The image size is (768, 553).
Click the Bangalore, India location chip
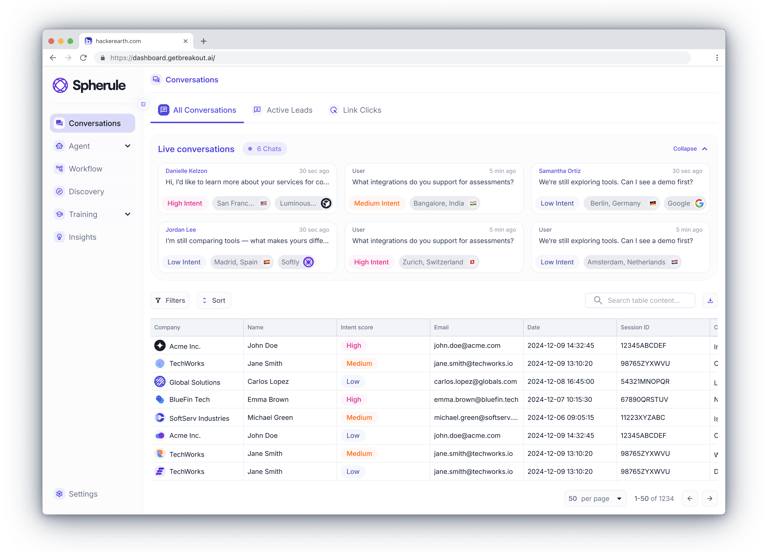pyautogui.click(x=445, y=203)
